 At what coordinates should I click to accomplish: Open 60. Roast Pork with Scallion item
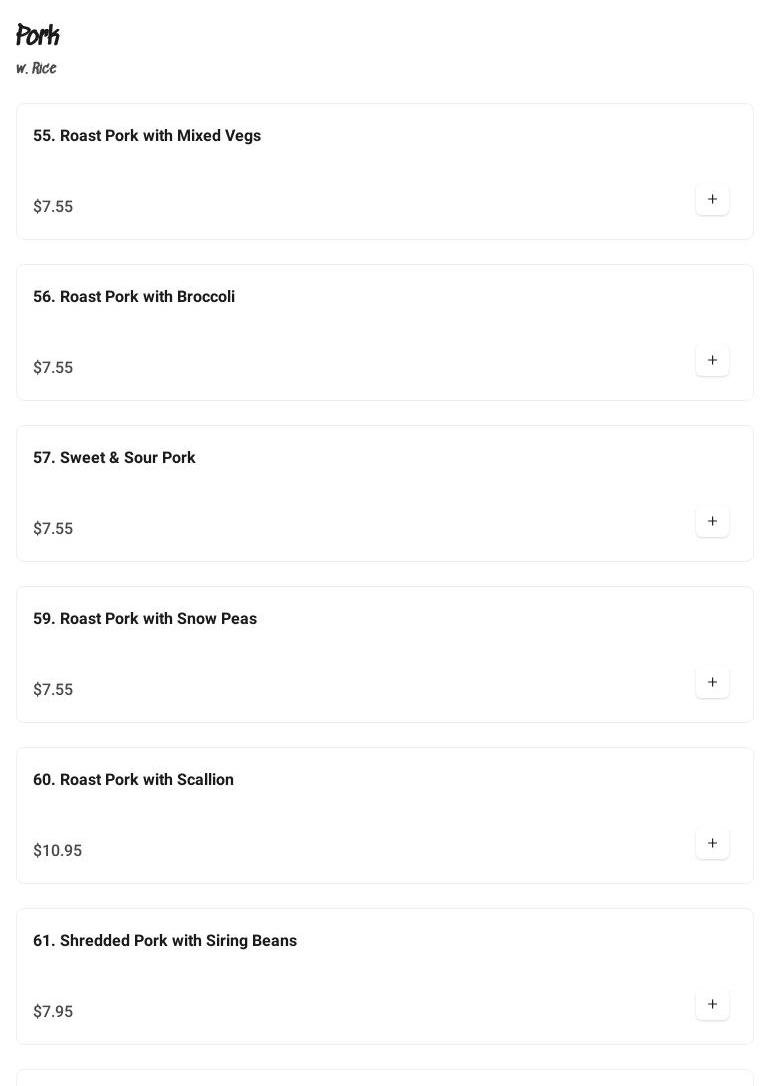[x=133, y=780]
